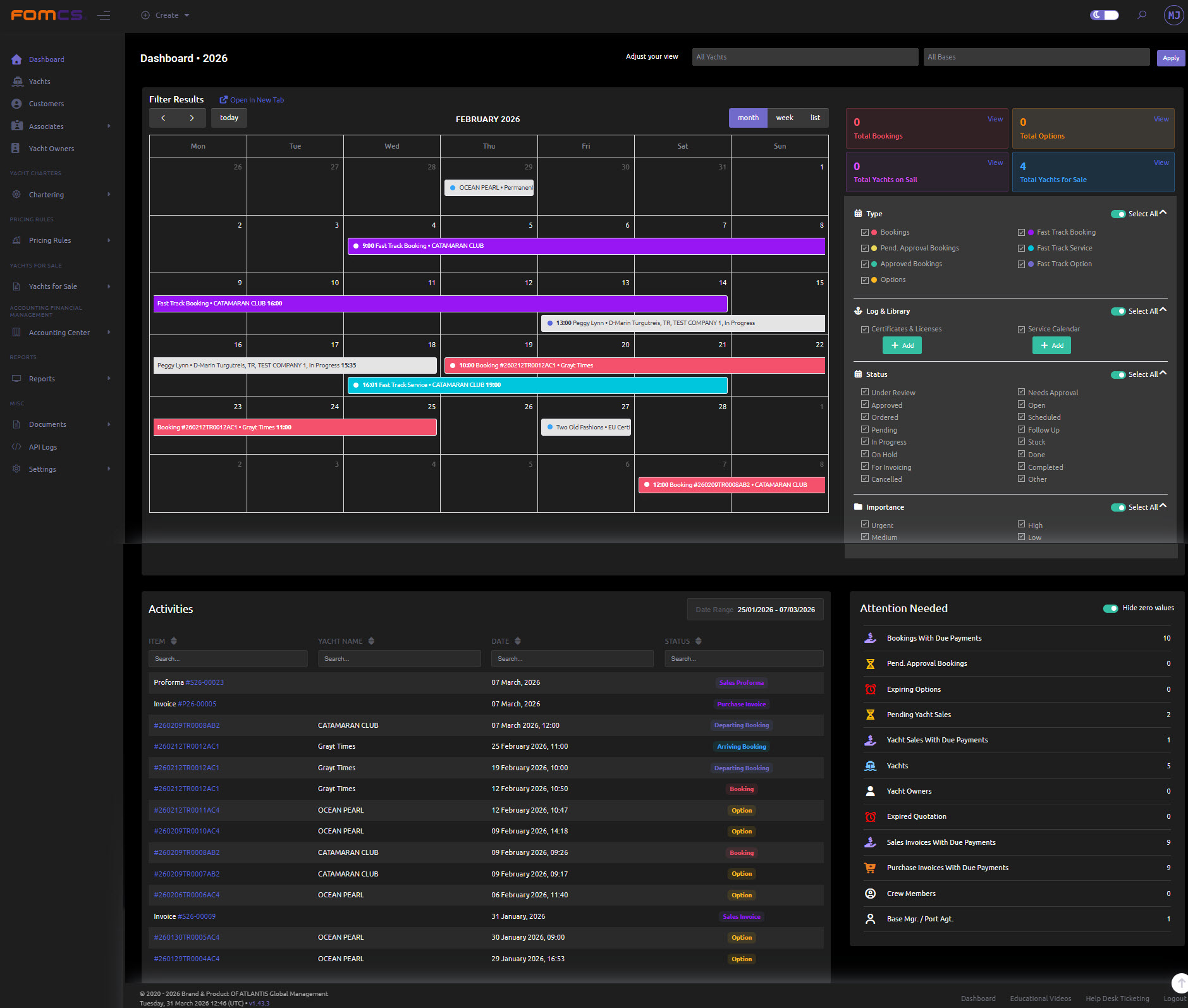1188x1008 pixels.
Task: Click the All Yachts filter field
Action: point(805,57)
